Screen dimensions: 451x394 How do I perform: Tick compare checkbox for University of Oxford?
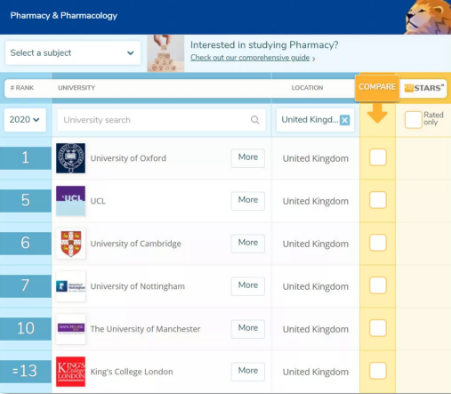point(378,157)
